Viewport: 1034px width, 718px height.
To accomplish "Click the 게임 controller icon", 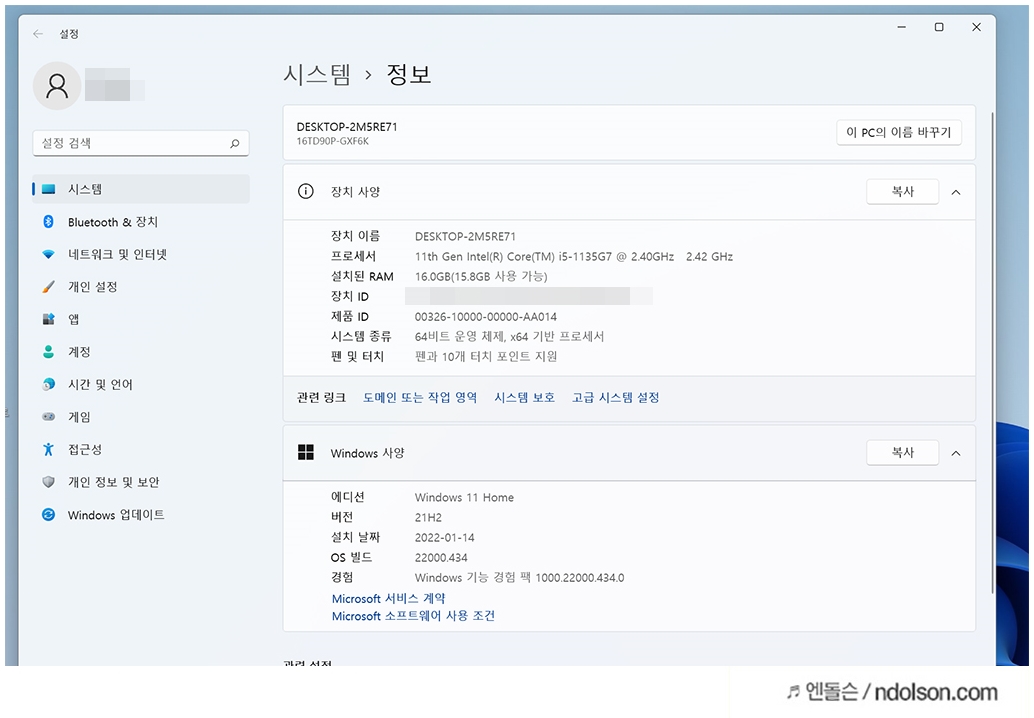I will coord(48,417).
